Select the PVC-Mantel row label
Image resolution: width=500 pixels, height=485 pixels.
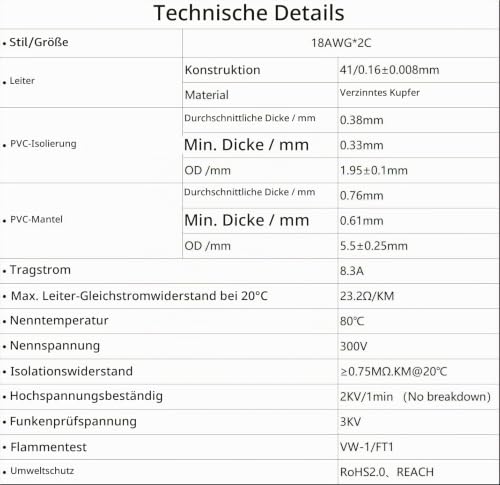[x=36, y=219]
